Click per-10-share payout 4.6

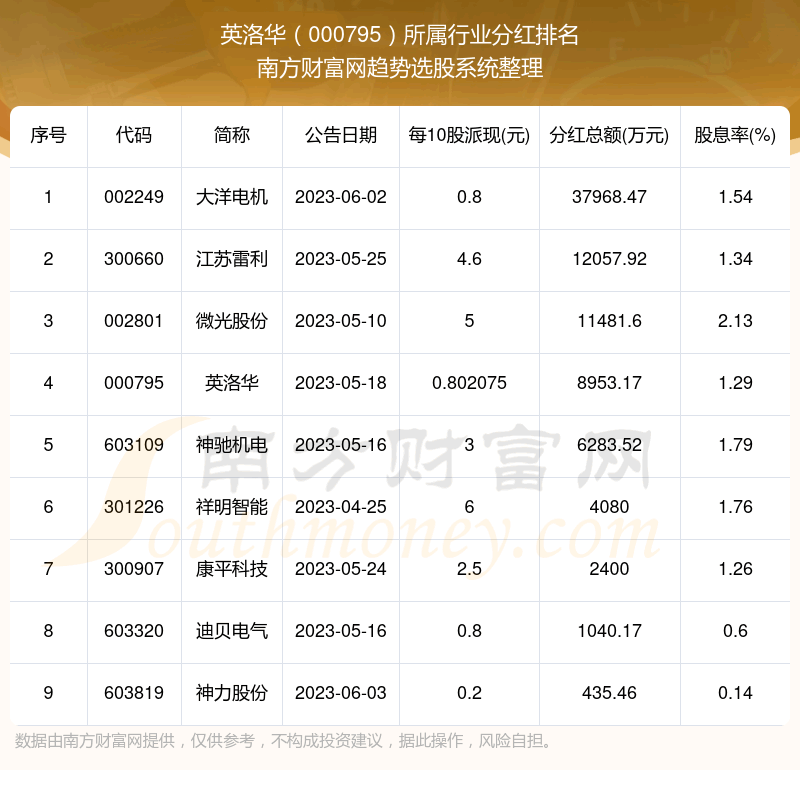point(469,259)
